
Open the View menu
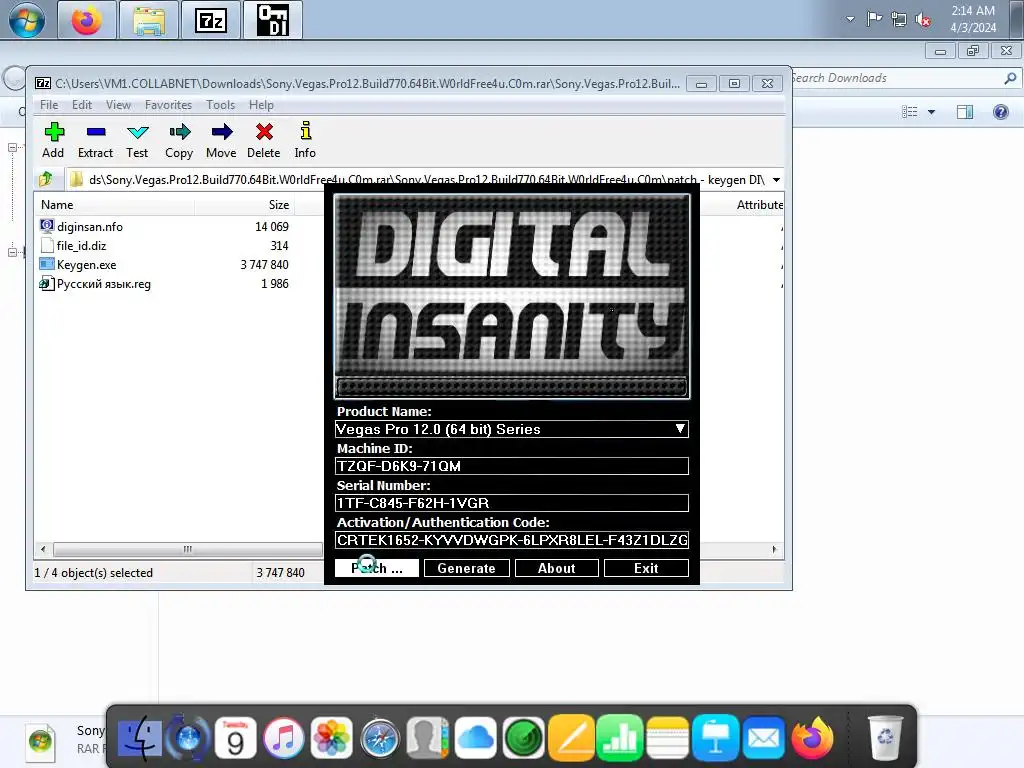click(118, 104)
